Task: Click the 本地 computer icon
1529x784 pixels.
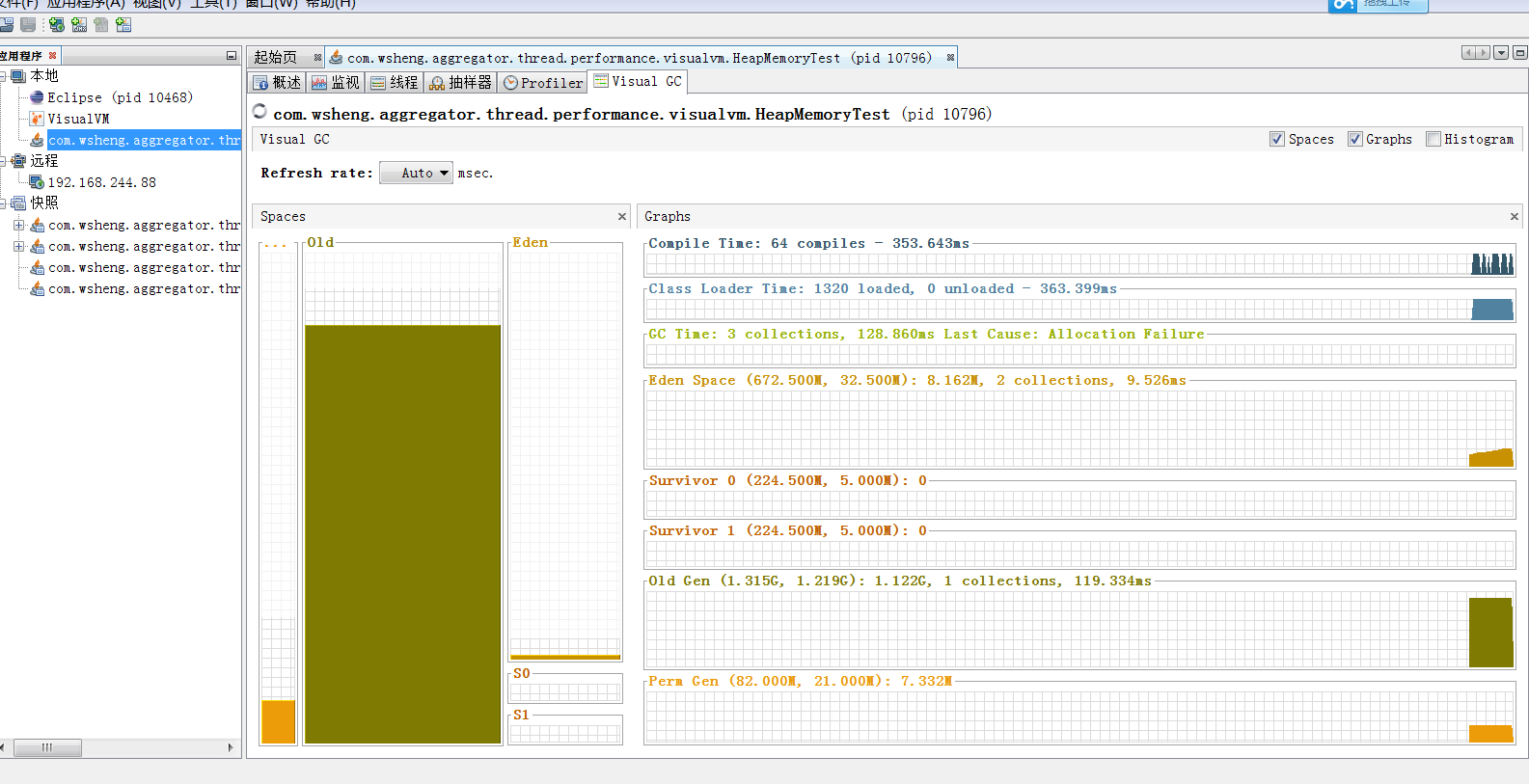Action: (x=18, y=76)
